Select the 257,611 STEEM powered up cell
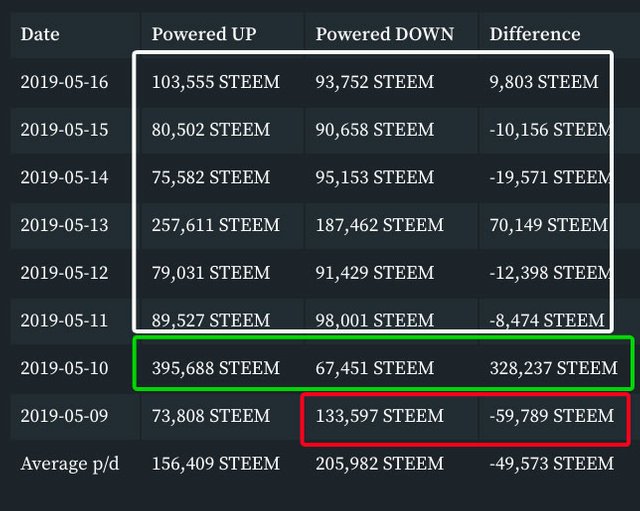This screenshot has width=640, height=511. coord(215,225)
